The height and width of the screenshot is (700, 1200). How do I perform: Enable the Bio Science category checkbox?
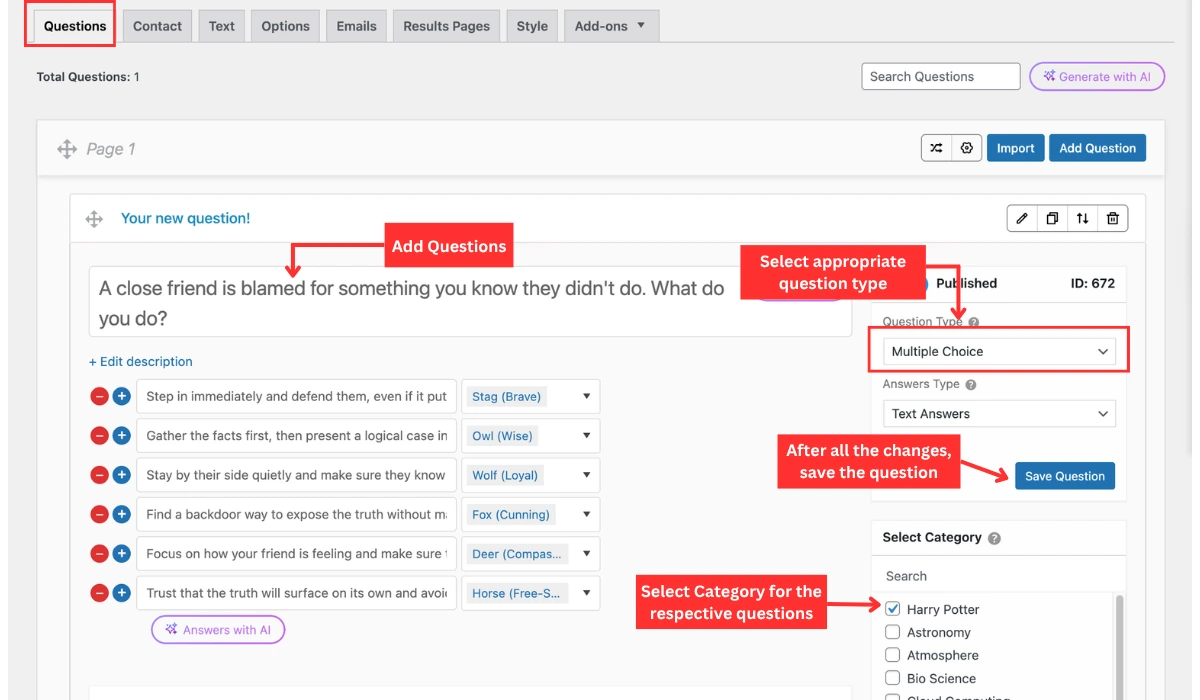pyautogui.click(x=893, y=678)
